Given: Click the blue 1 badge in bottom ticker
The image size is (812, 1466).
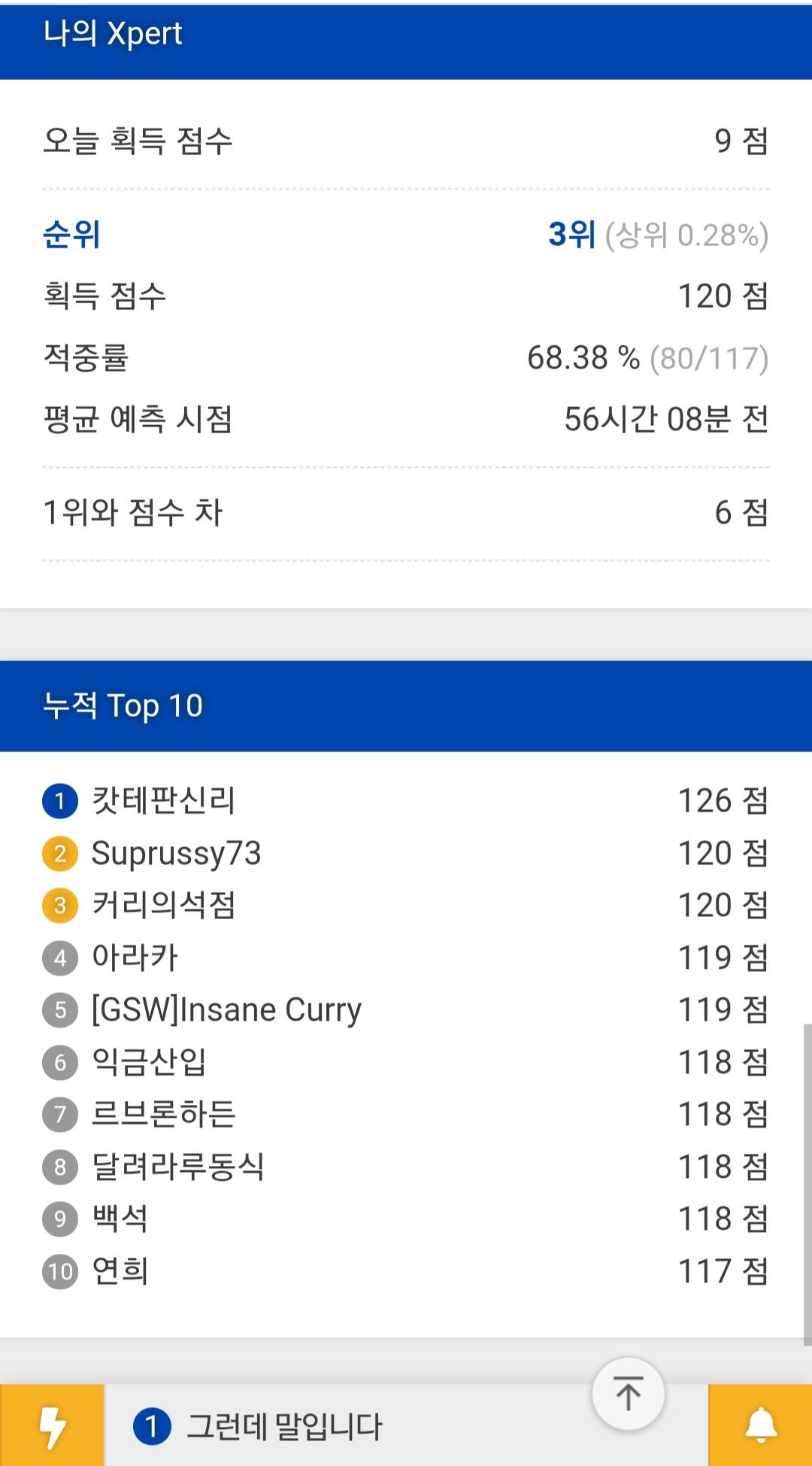Looking at the screenshot, I should tap(152, 1426).
